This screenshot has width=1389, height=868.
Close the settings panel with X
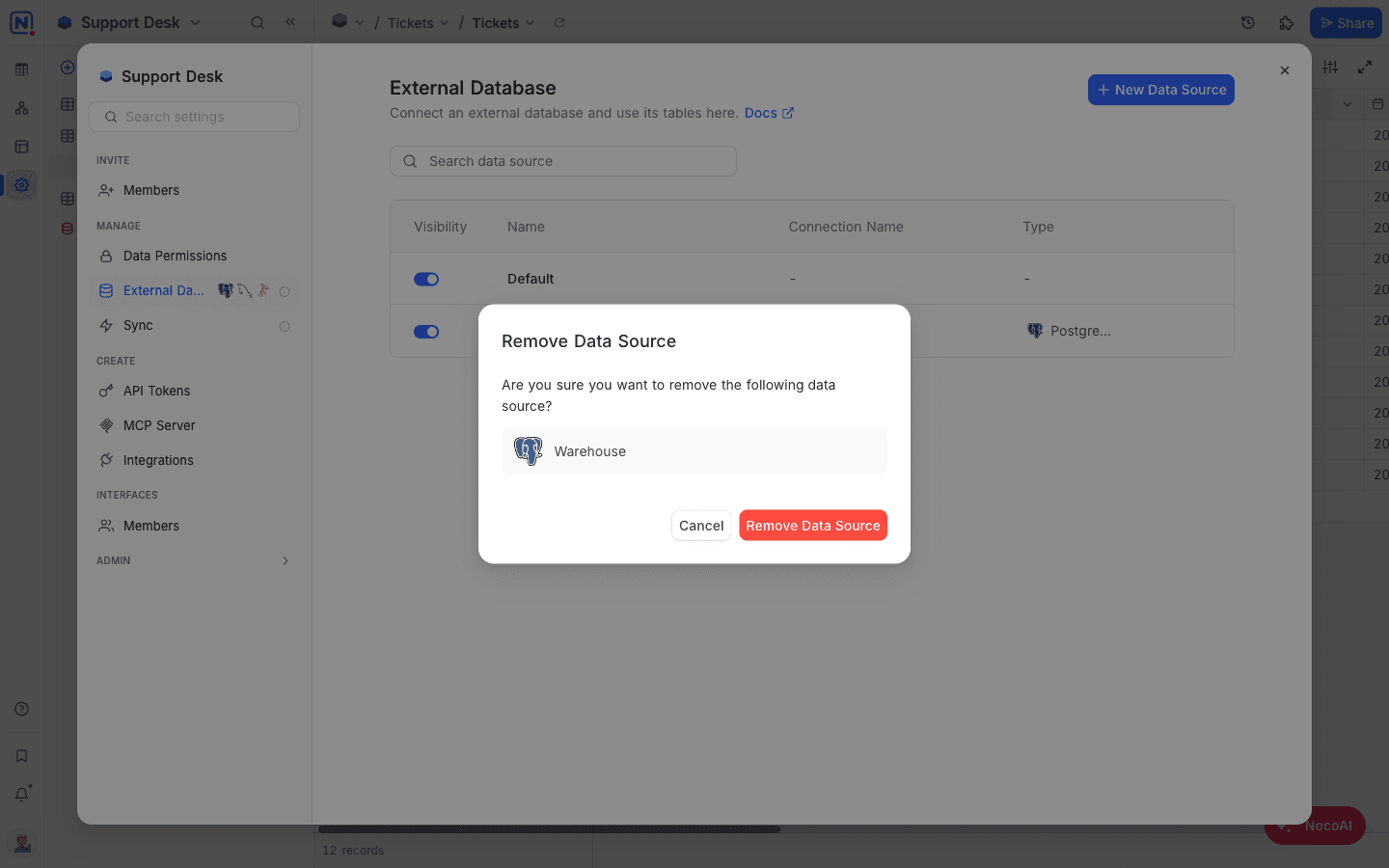click(x=1285, y=70)
